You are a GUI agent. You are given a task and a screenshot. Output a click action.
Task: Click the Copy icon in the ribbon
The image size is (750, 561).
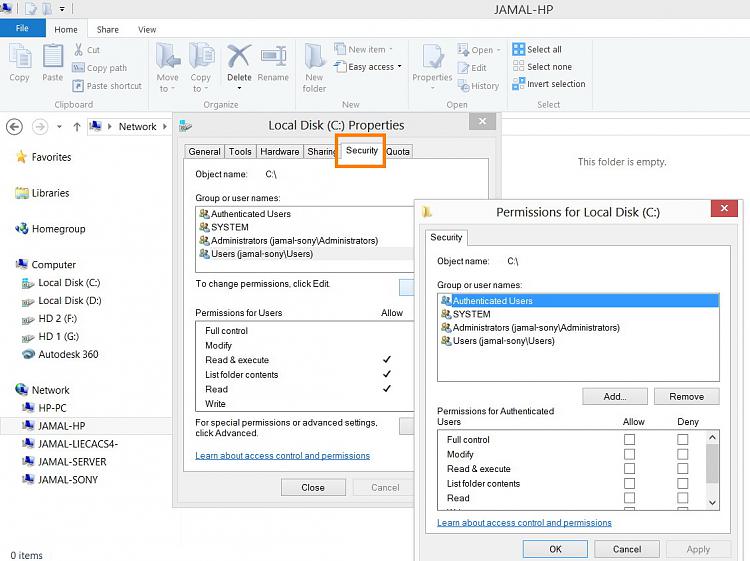pyautogui.click(x=20, y=56)
